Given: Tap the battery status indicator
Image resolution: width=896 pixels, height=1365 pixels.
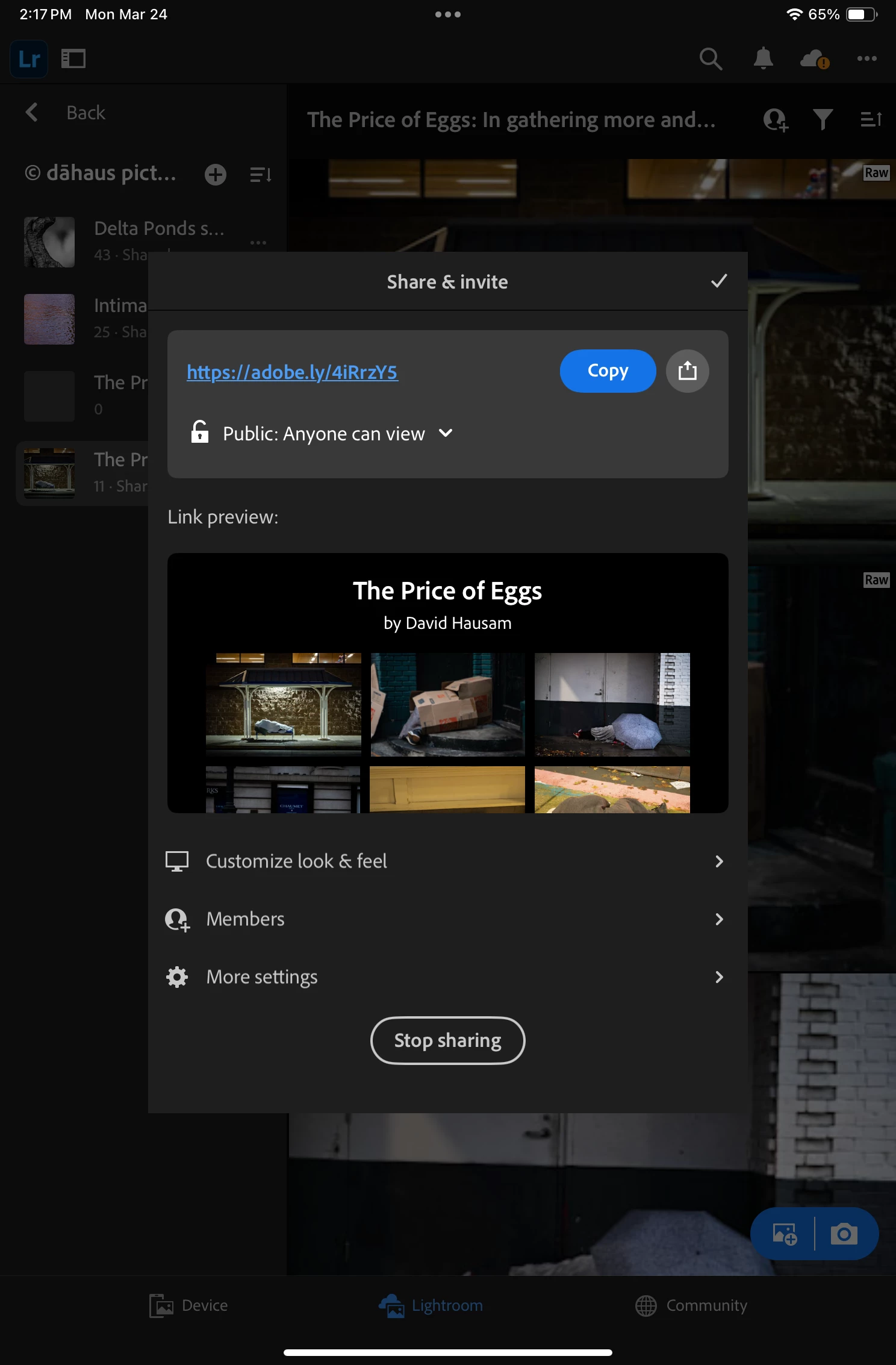Looking at the screenshot, I should [862, 14].
